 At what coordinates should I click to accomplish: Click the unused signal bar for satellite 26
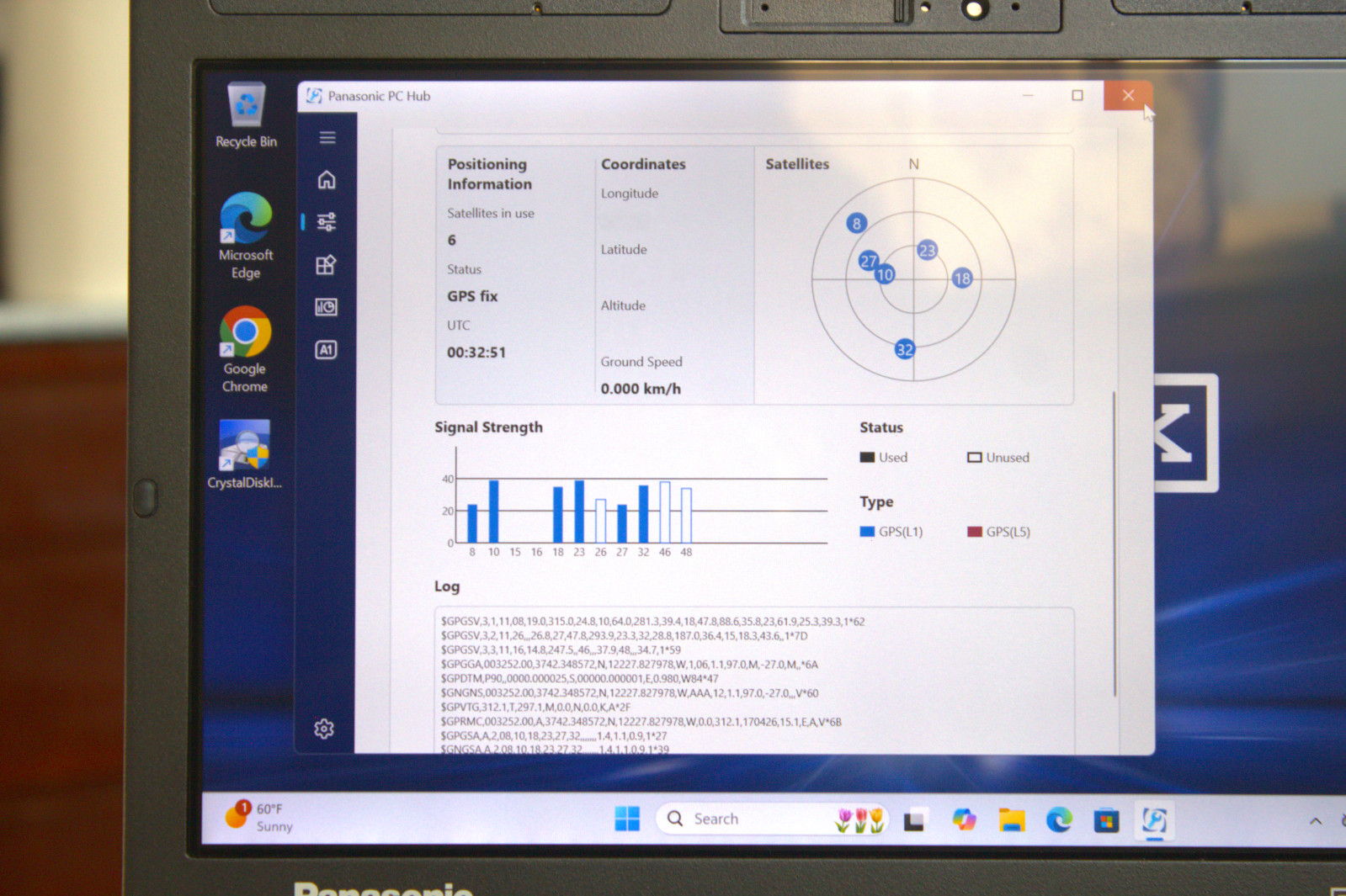pyautogui.click(x=601, y=521)
